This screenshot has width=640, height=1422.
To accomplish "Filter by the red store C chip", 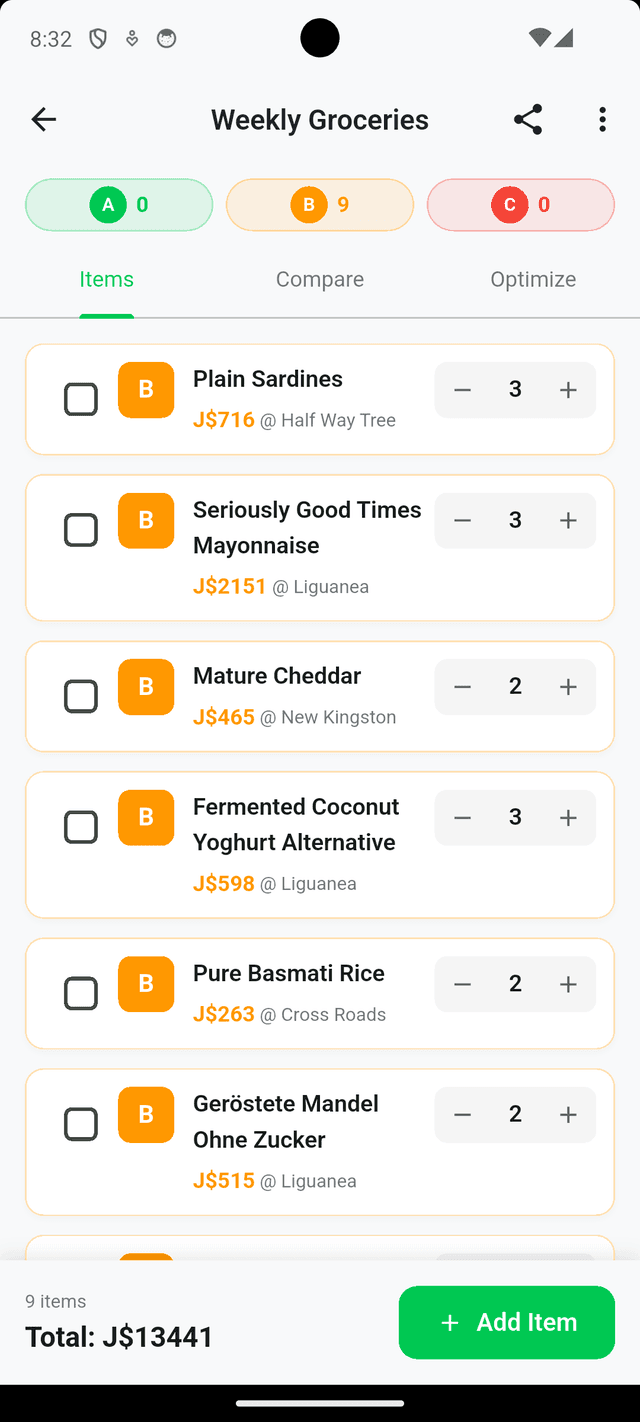I will tap(521, 205).
